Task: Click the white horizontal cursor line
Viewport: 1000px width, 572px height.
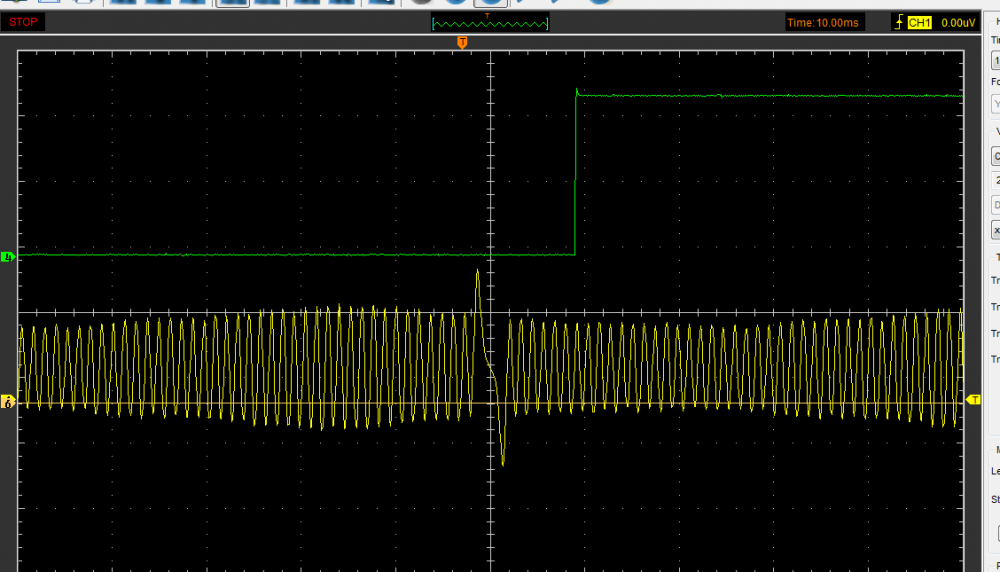Action: (x=250, y=312)
